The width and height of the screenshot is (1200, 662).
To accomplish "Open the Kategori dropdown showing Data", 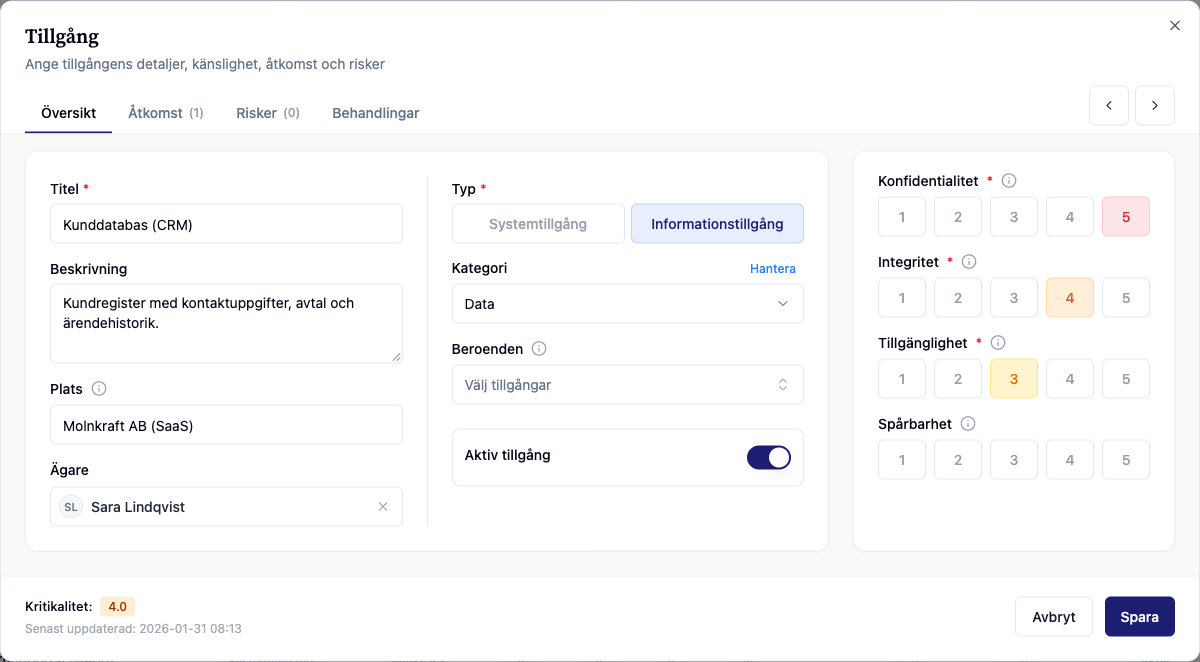I will (628, 304).
